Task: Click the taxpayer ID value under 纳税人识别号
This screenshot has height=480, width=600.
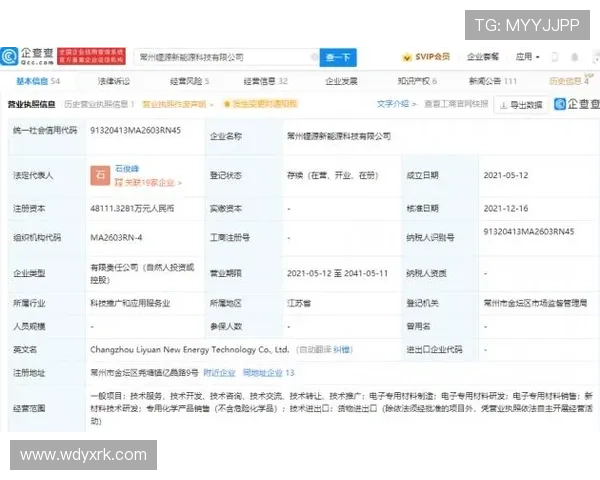Action: click(529, 232)
